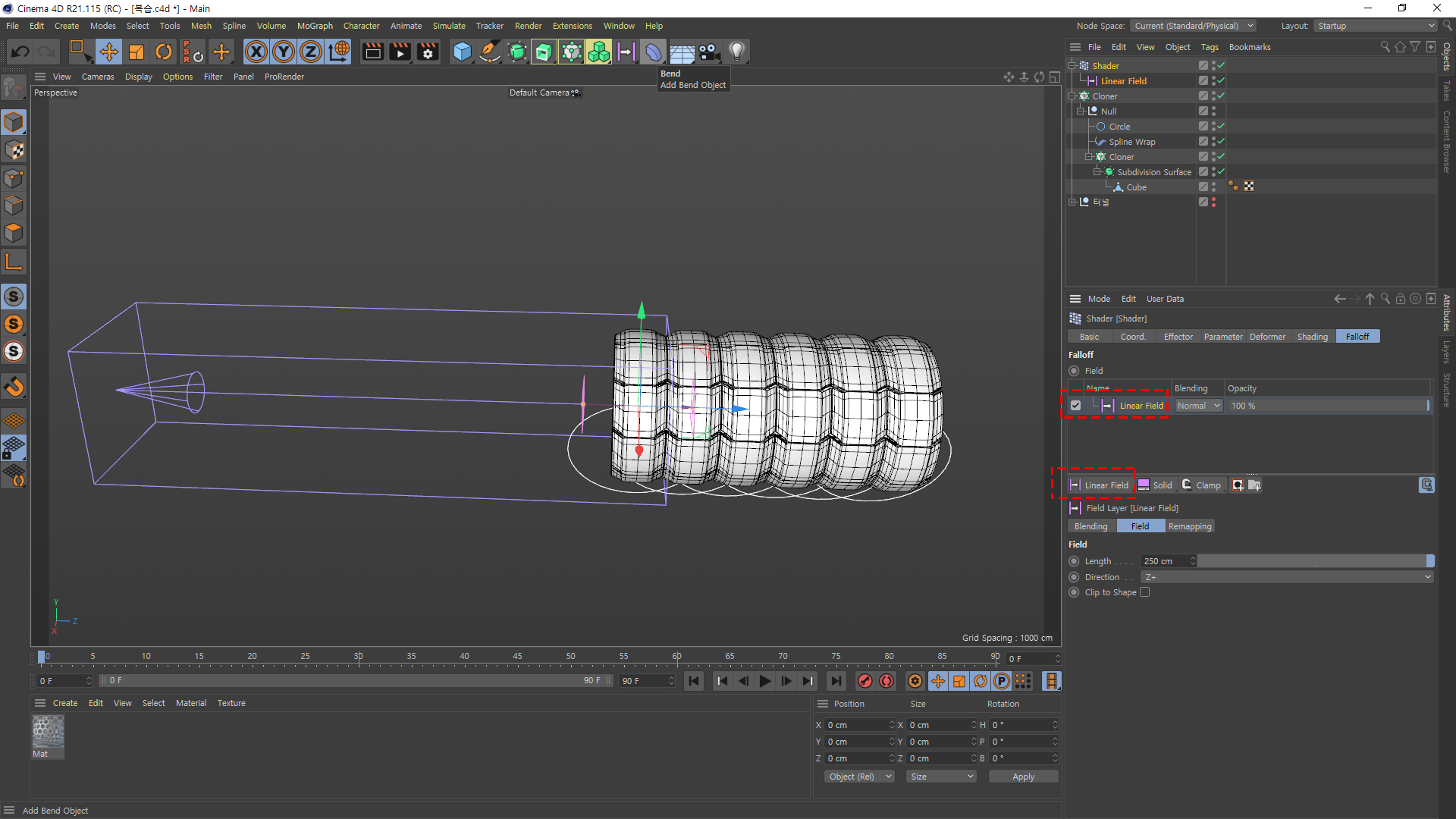Toggle Spline Wrap enable checkmark
The image size is (1456, 819).
[1221, 142]
